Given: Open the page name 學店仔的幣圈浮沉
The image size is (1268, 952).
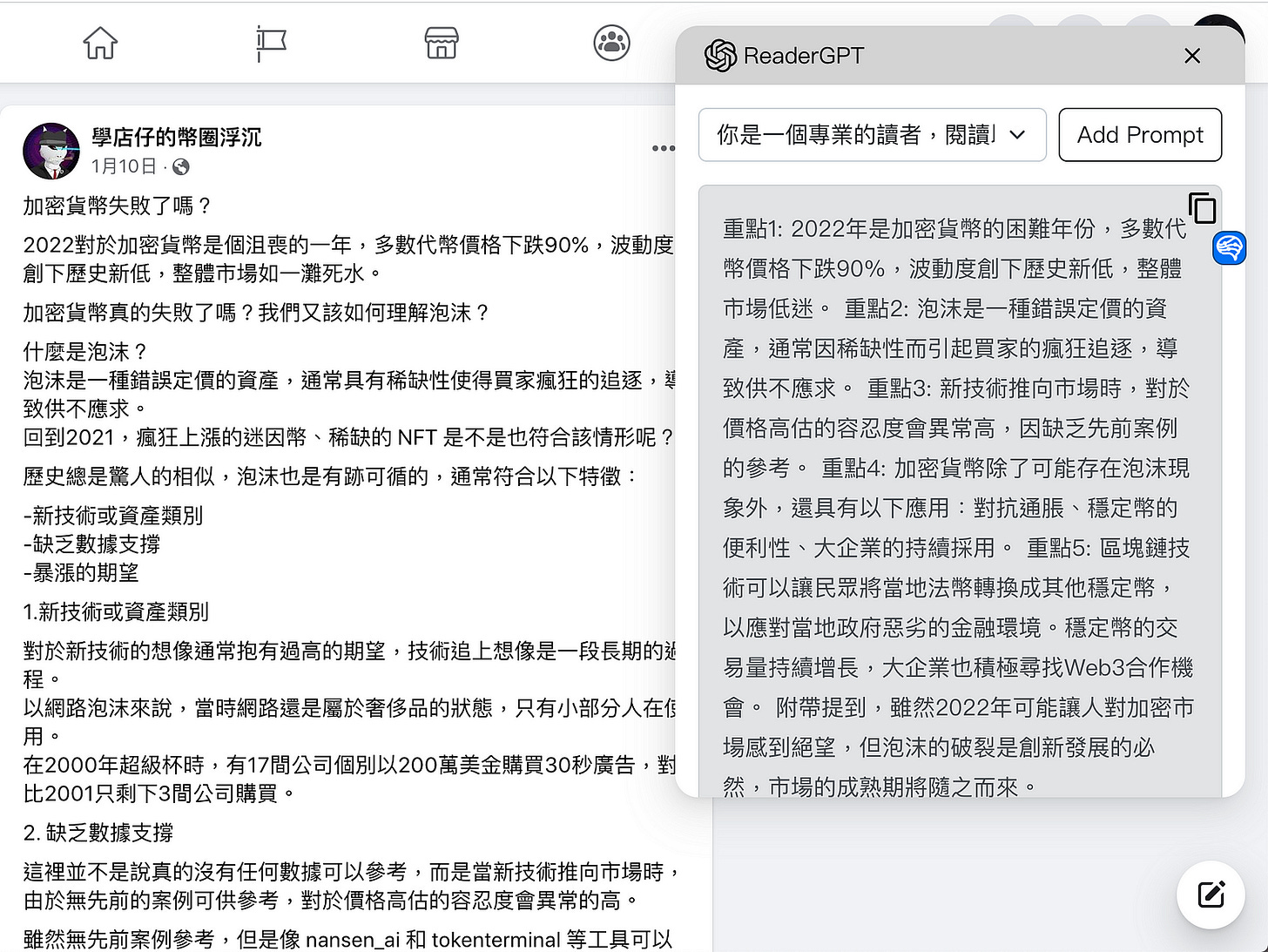Looking at the screenshot, I should [x=177, y=137].
